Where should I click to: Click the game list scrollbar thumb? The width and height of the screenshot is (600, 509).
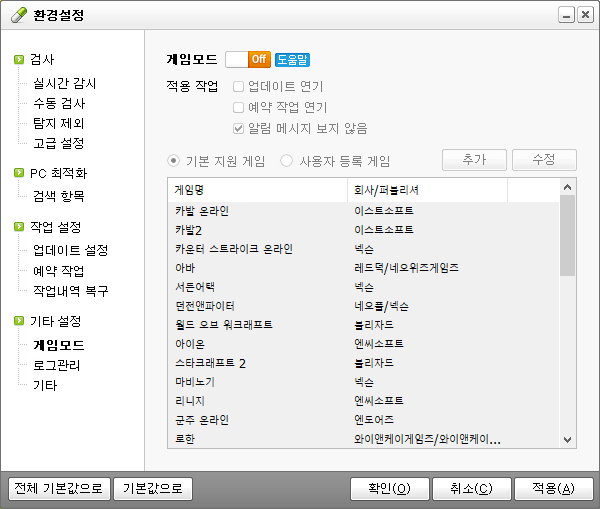[567, 235]
